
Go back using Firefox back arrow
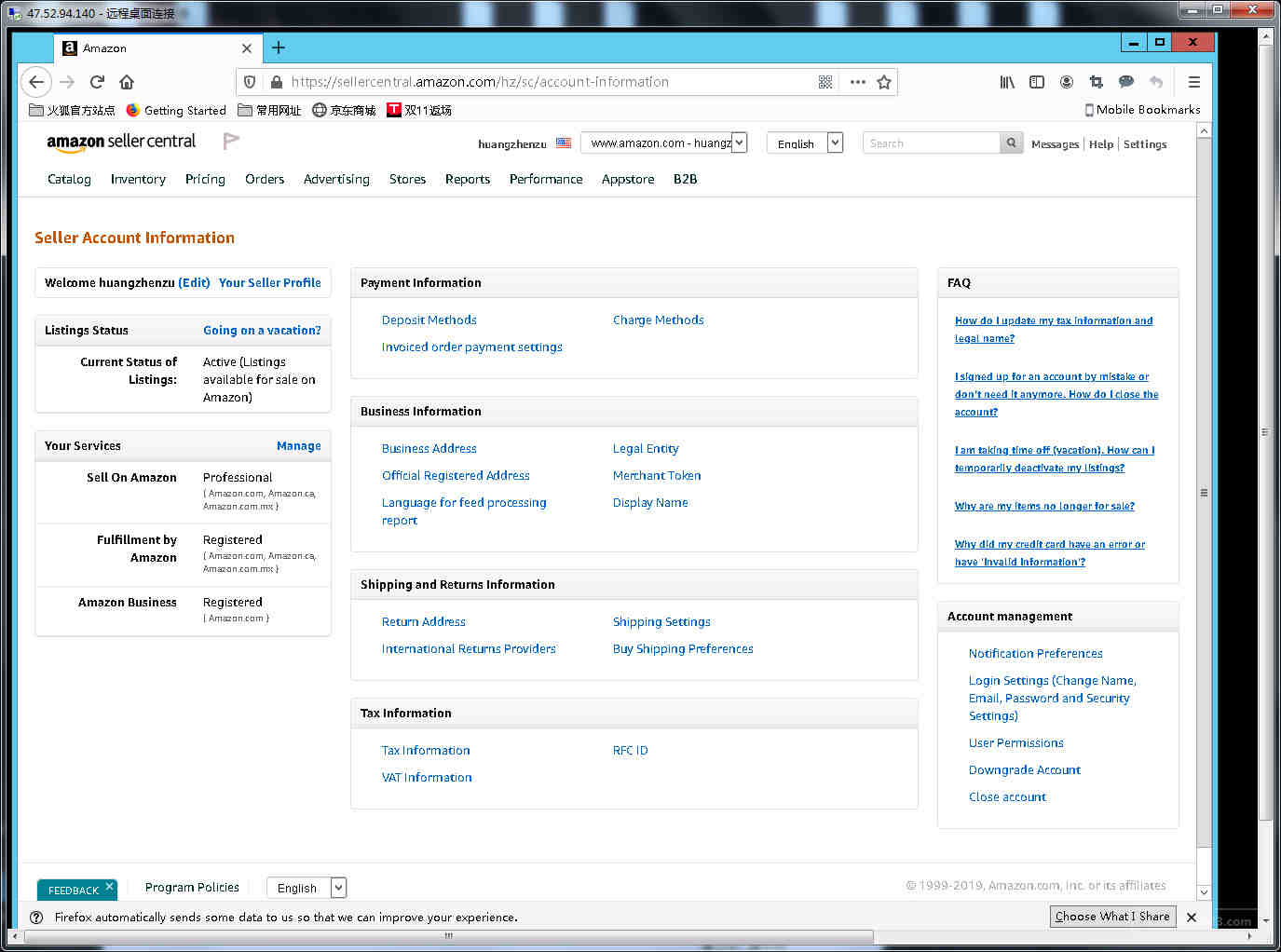pyautogui.click(x=36, y=82)
